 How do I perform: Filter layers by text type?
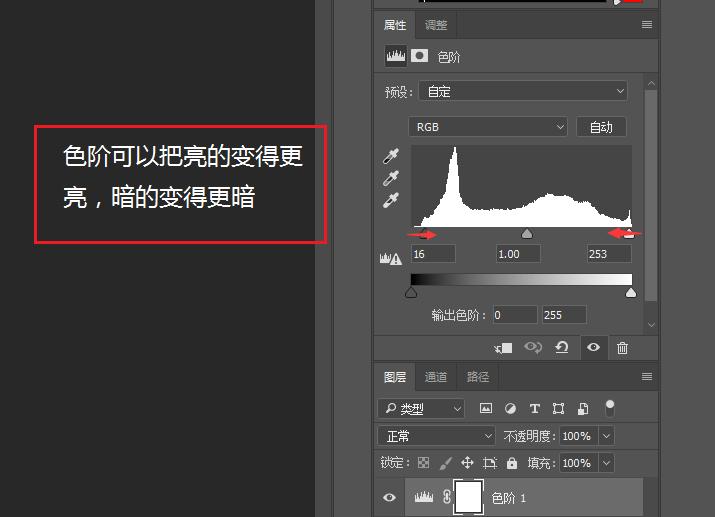(x=534, y=408)
